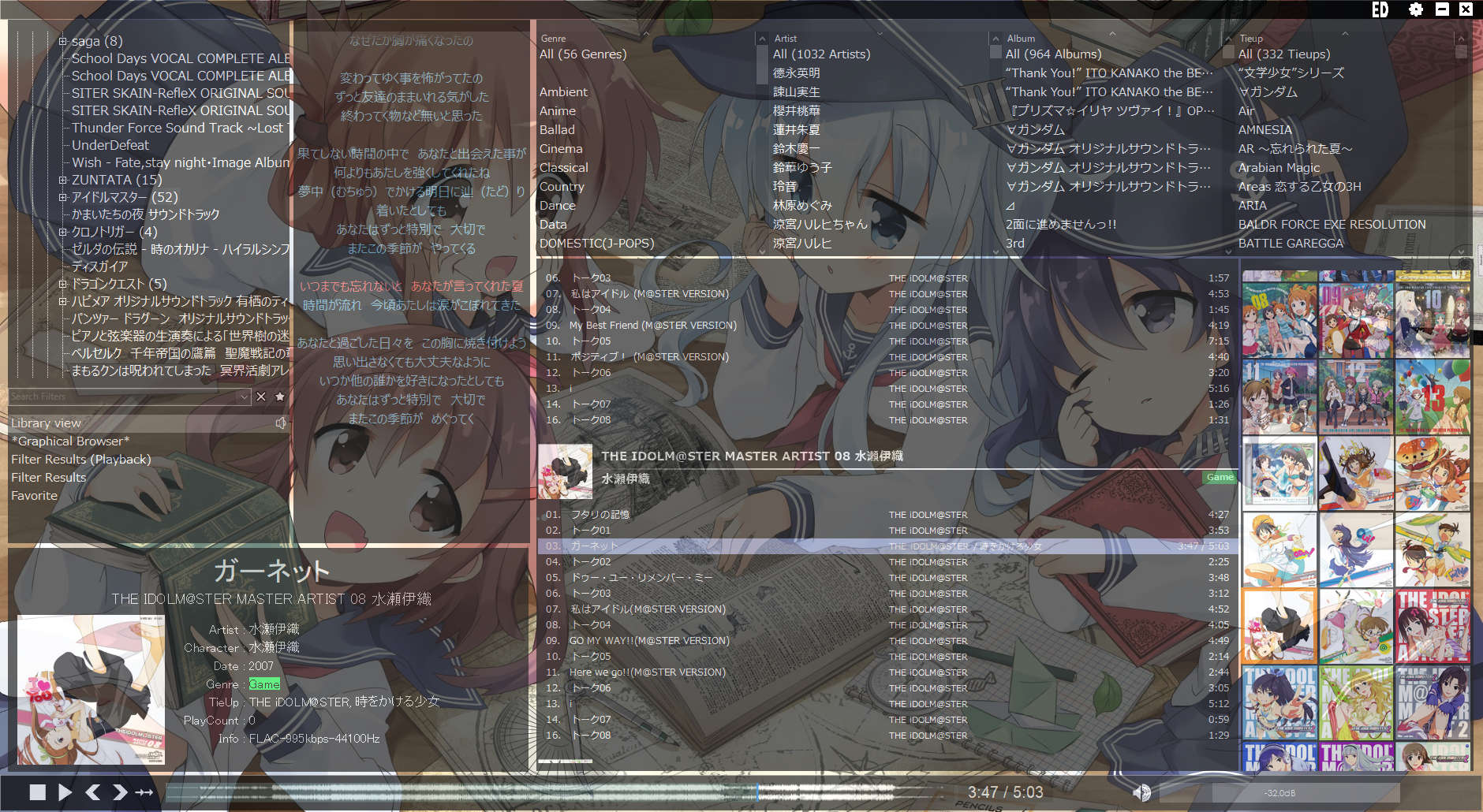Clear the Search Filters field with X
The image size is (1483, 812).
click(x=261, y=397)
